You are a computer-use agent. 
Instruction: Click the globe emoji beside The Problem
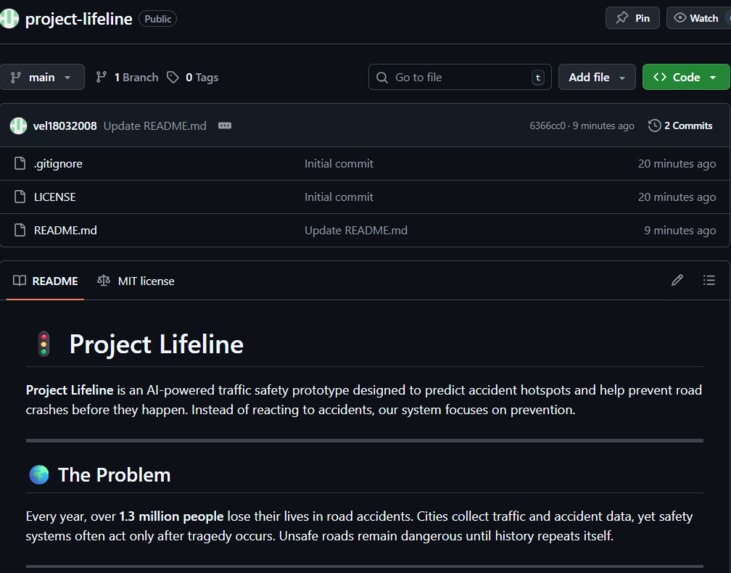pos(39,475)
